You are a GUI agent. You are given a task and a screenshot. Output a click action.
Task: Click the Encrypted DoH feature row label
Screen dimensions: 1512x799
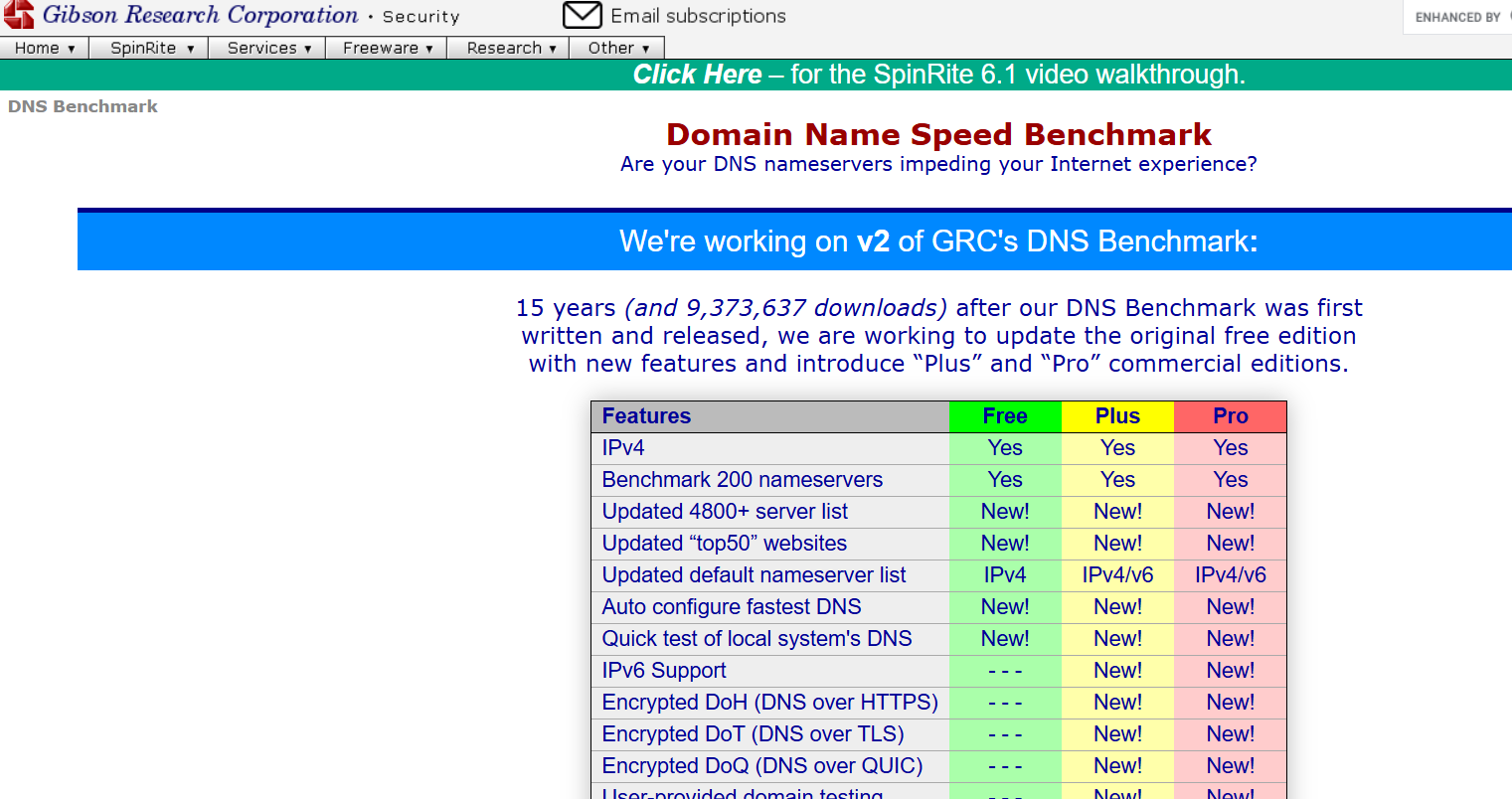click(769, 703)
